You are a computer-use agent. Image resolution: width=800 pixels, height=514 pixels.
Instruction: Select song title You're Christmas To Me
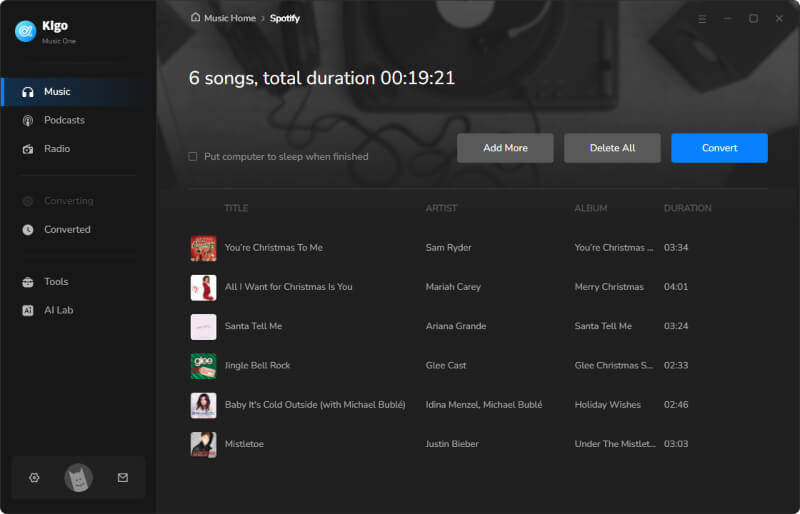(274, 248)
